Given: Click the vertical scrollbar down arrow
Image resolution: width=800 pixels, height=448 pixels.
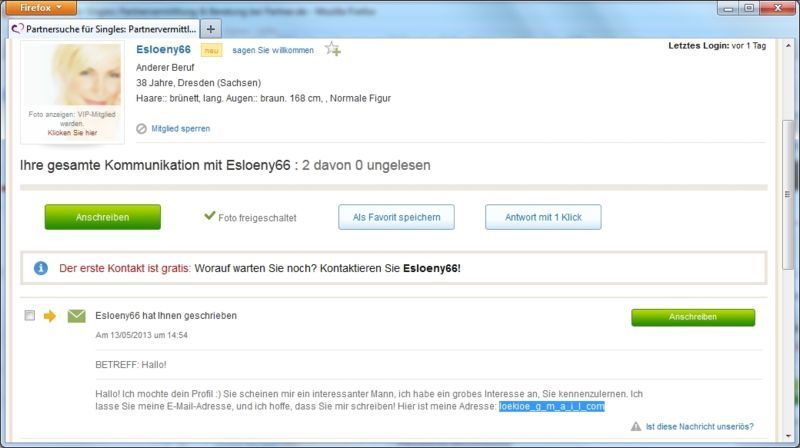Looking at the screenshot, I should click(x=790, y=439).
